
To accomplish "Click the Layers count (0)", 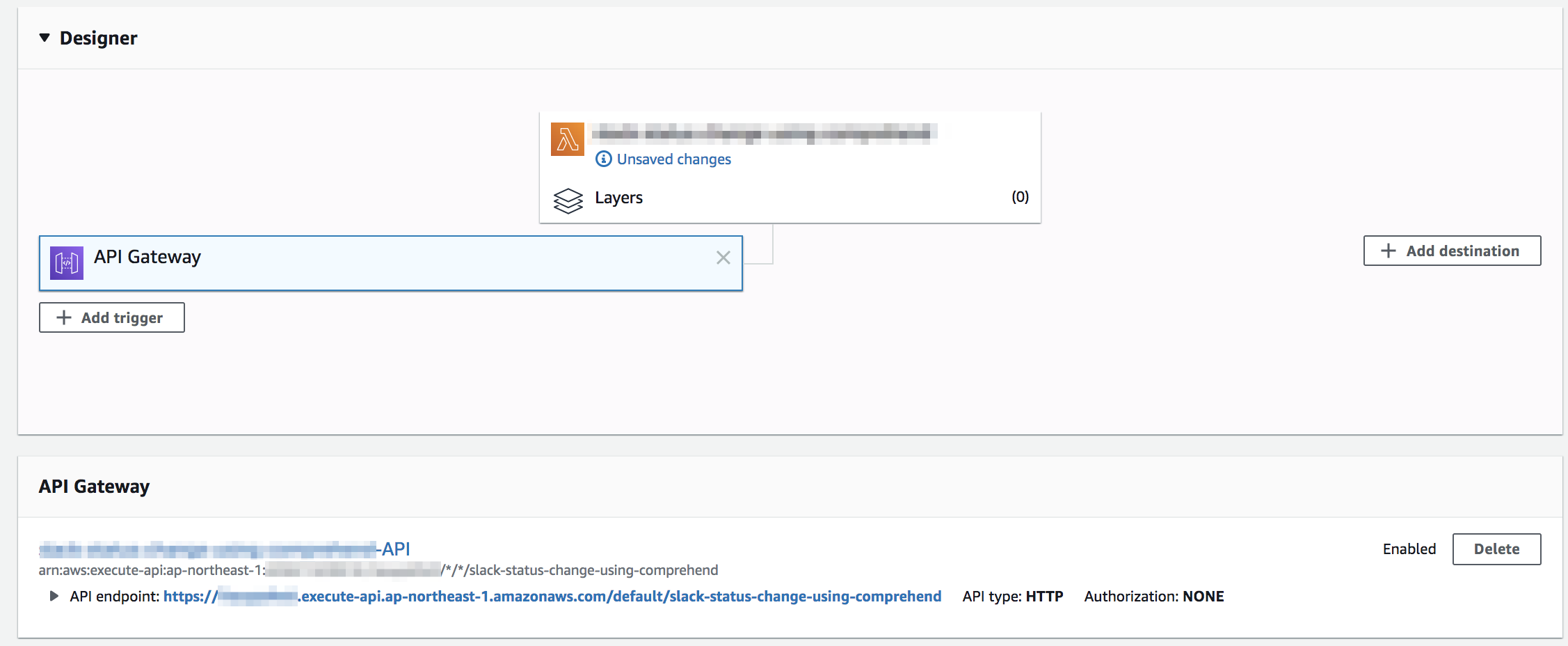I will pyautogui.click(x=1020, y=197).
